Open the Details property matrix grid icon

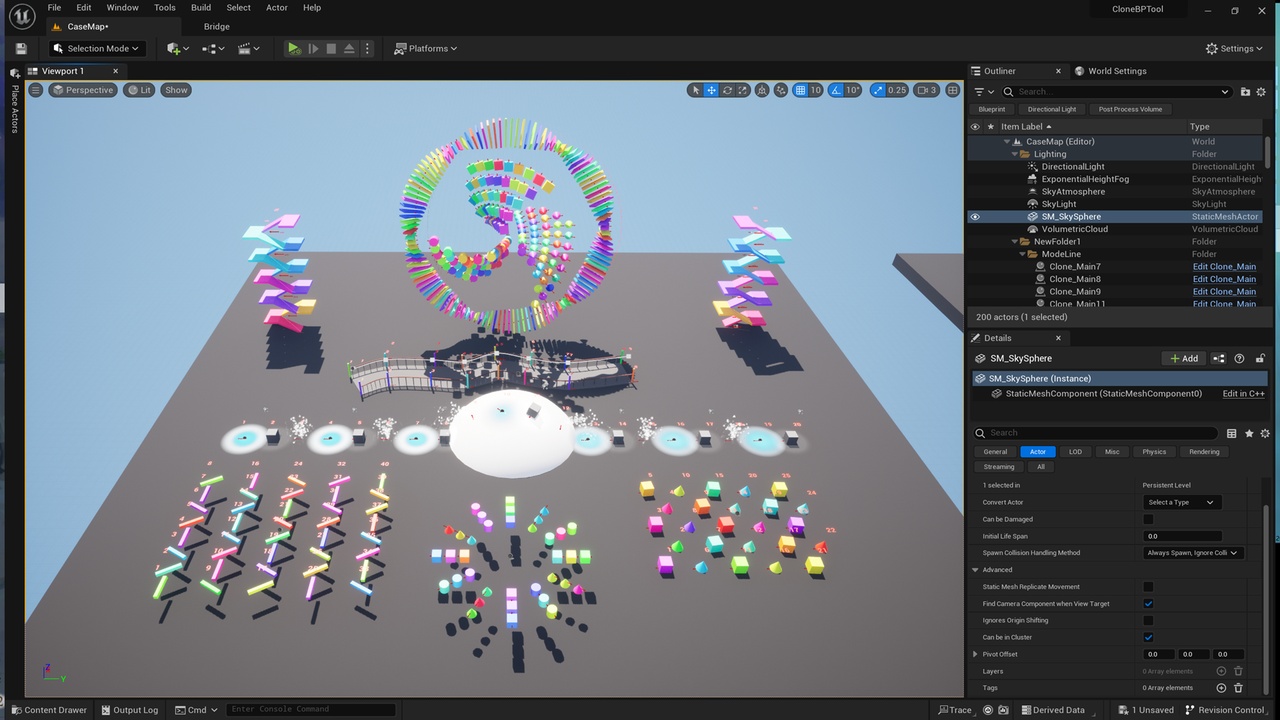(x=1232, y=433)
